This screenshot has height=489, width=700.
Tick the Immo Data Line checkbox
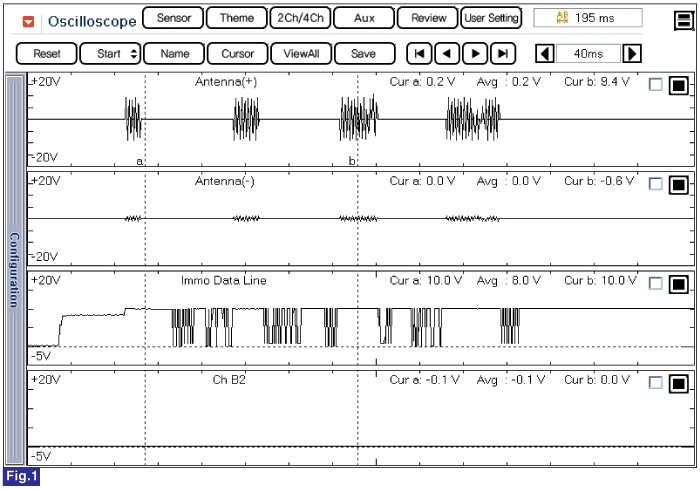tap(655, 284)
